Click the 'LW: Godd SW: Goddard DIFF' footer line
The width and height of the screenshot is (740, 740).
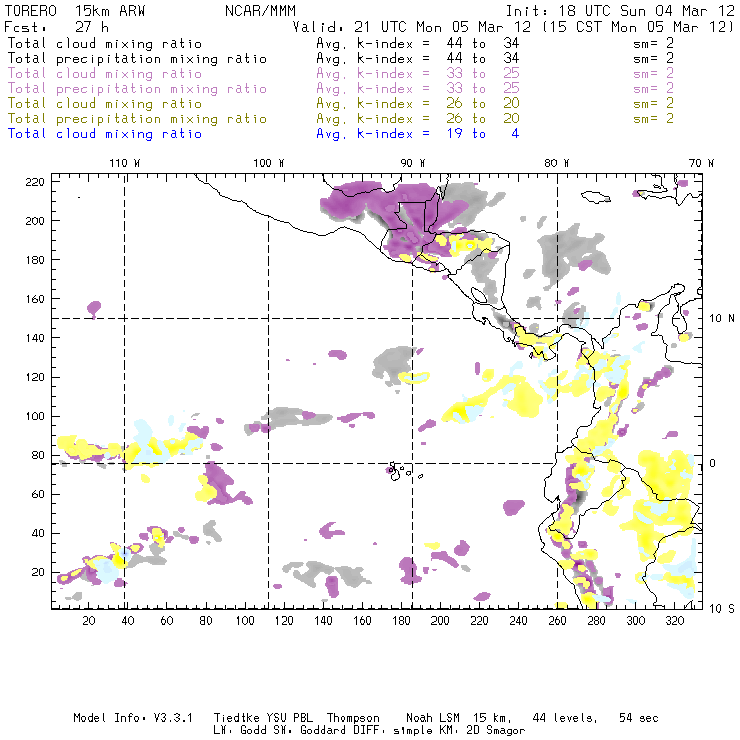pos(296,730)
